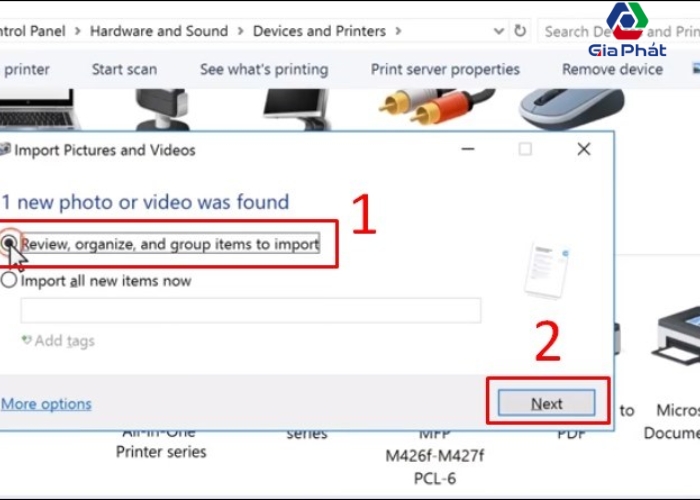This screenshot has width=700, height=500.
Task: Click the Next button
Action: point(546,403)
